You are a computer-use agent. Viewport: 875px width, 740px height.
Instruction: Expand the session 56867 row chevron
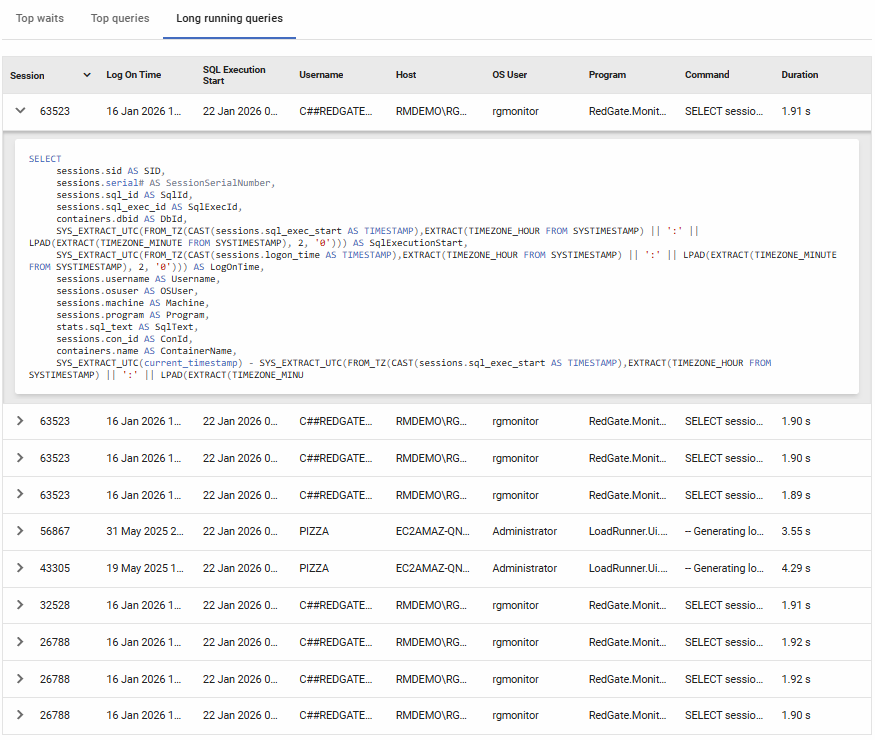[x=20, y=532]
